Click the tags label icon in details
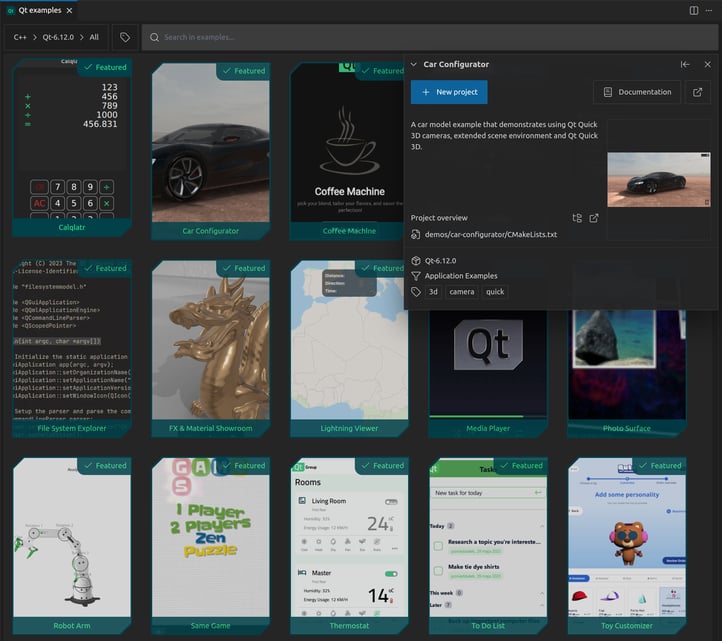This screenshot has height=641, width=722. tap(416, 291)
